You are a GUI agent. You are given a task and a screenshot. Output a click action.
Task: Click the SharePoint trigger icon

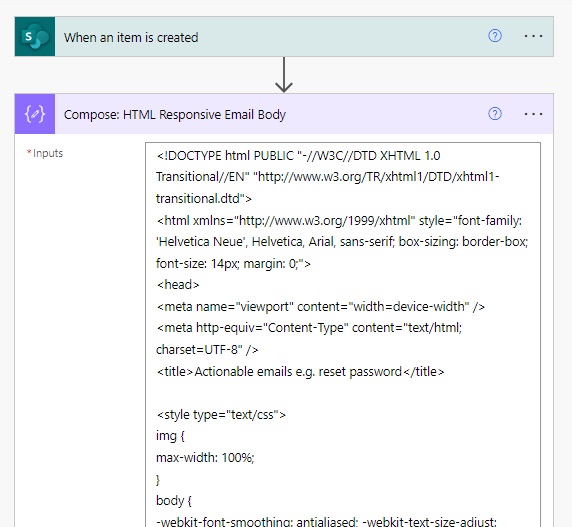pyautogui.click(x=35, y=36)
